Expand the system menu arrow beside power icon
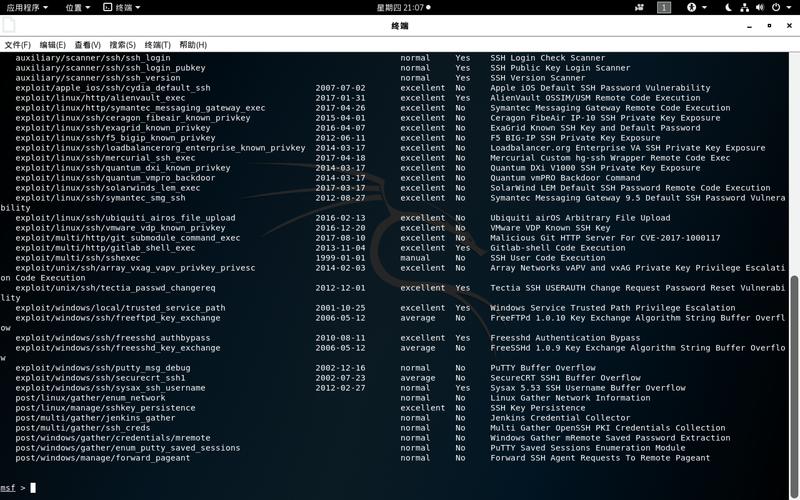The height and width of the screenshot is (500, 800). tap(788, 8)
